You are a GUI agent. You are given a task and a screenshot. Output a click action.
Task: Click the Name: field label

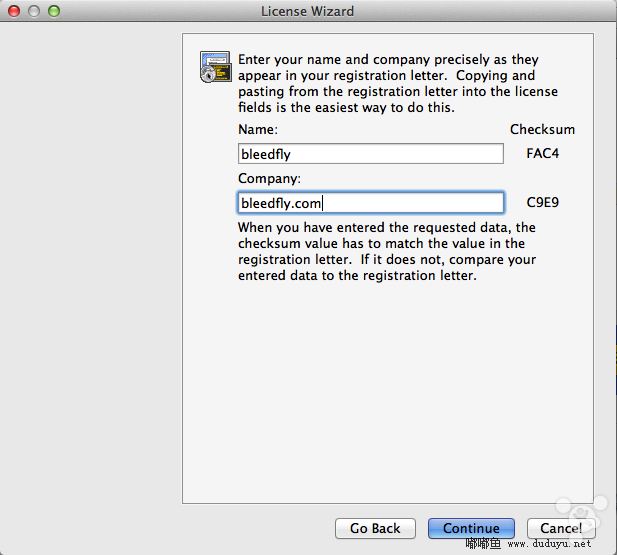pyautogui.click(x=258, y=130)
